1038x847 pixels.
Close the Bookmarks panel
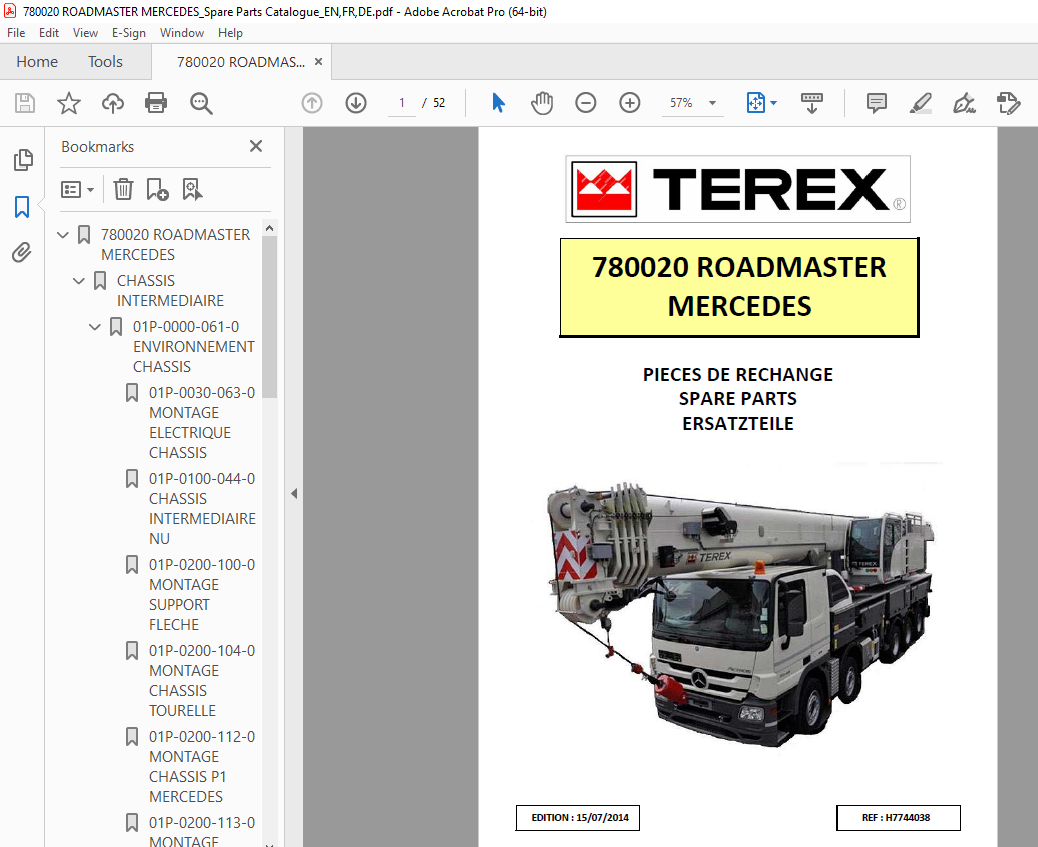coord(256,146)
